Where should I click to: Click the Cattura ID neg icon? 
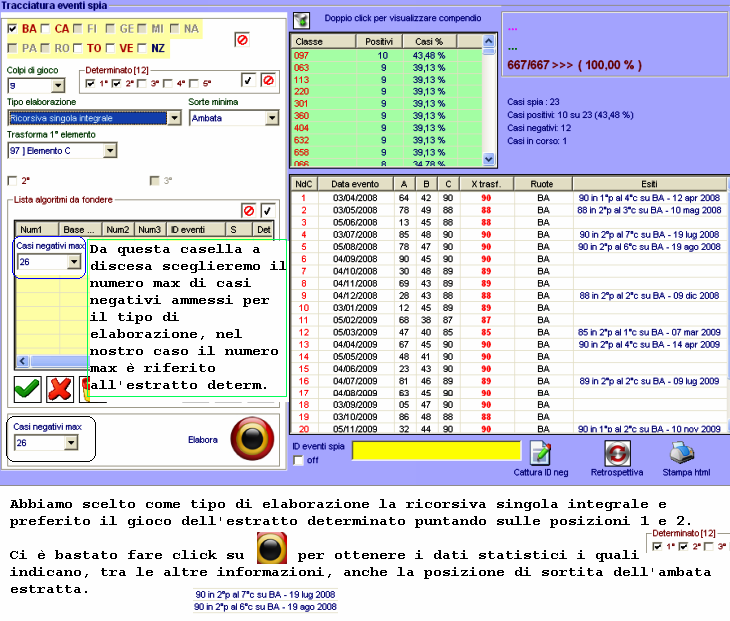541,453
